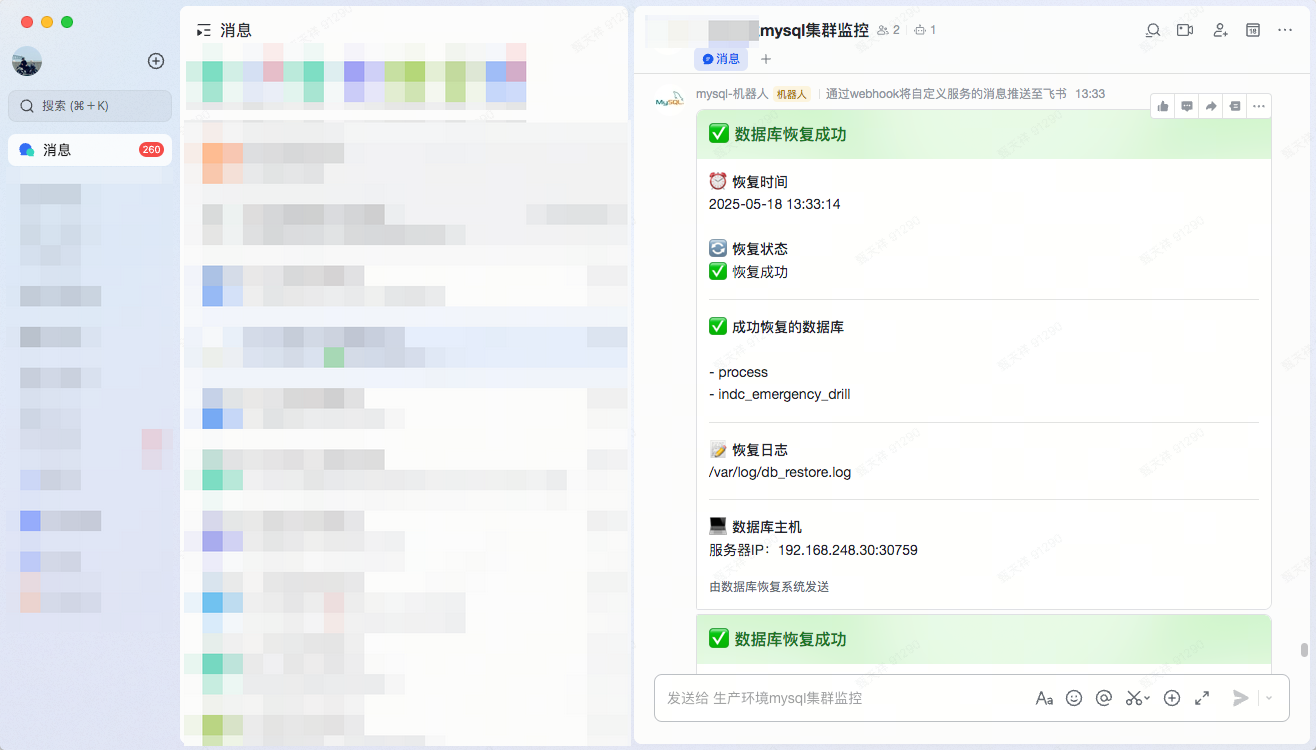Switch to the 消息 tab in chat header
The image size is (1316, 750).
720,59
